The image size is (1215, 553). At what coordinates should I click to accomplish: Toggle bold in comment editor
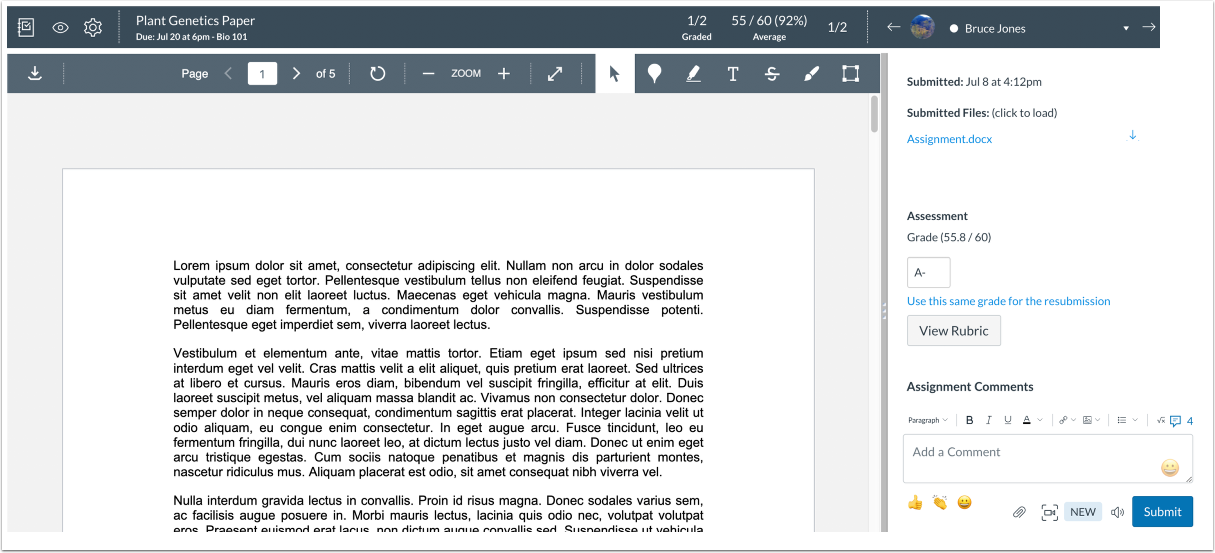pyautogui.click(x=969, y=420)
